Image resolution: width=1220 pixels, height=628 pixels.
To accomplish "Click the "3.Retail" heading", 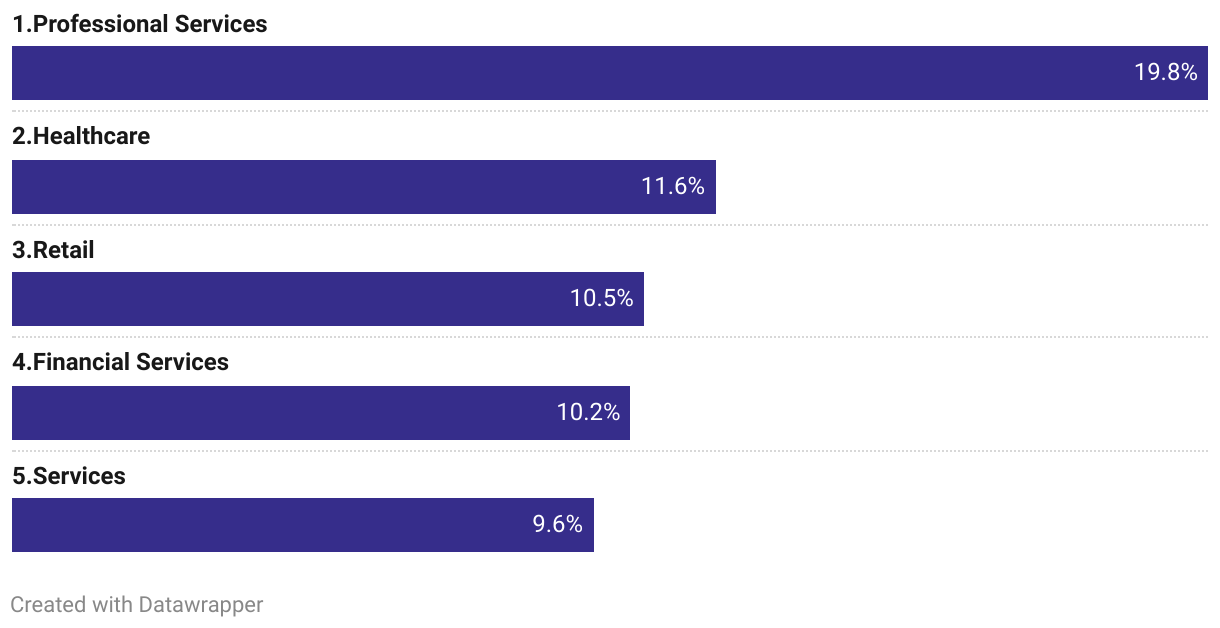I will (53, 250).
